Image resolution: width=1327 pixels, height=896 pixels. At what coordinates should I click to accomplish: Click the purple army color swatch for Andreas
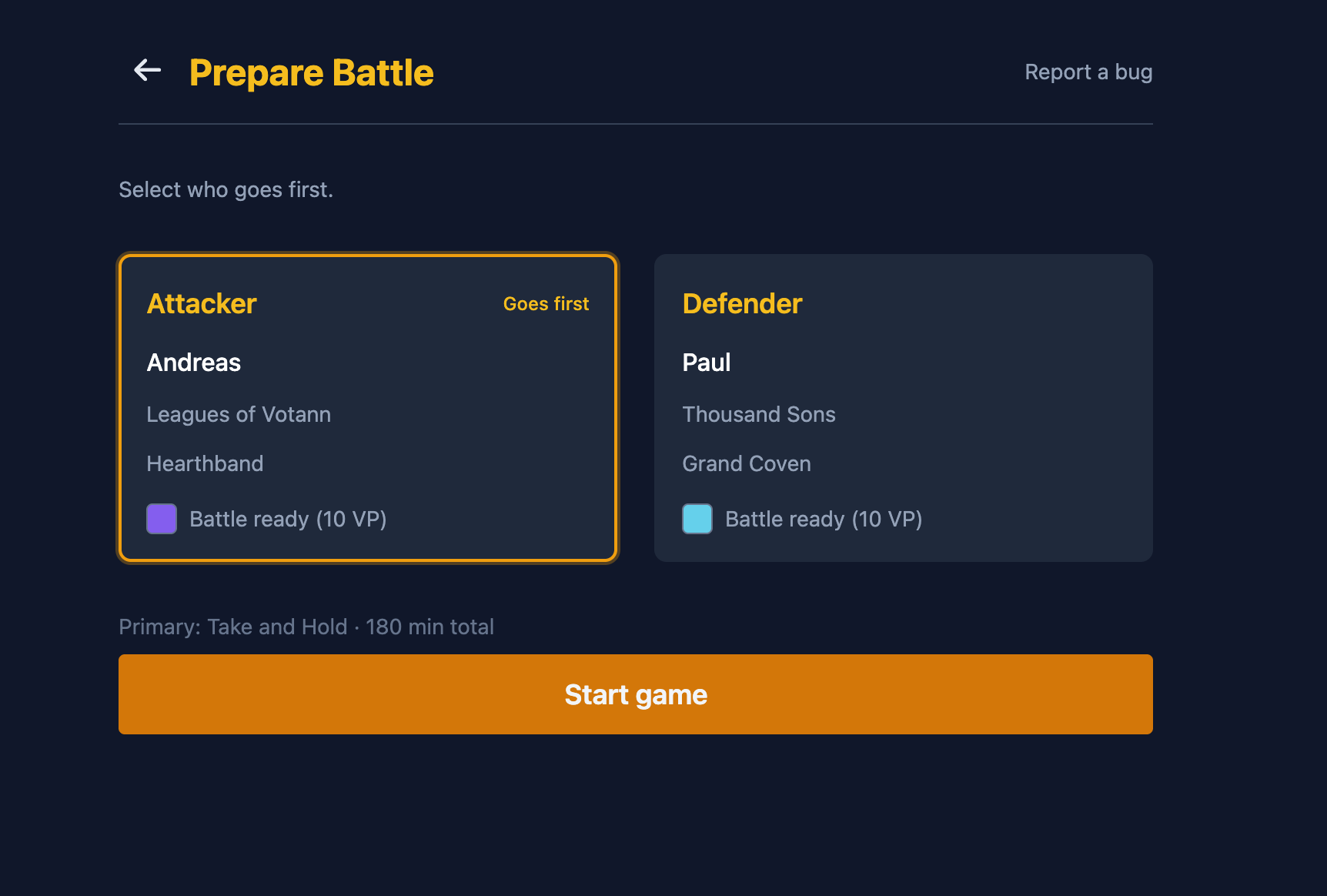click(161, 518)
